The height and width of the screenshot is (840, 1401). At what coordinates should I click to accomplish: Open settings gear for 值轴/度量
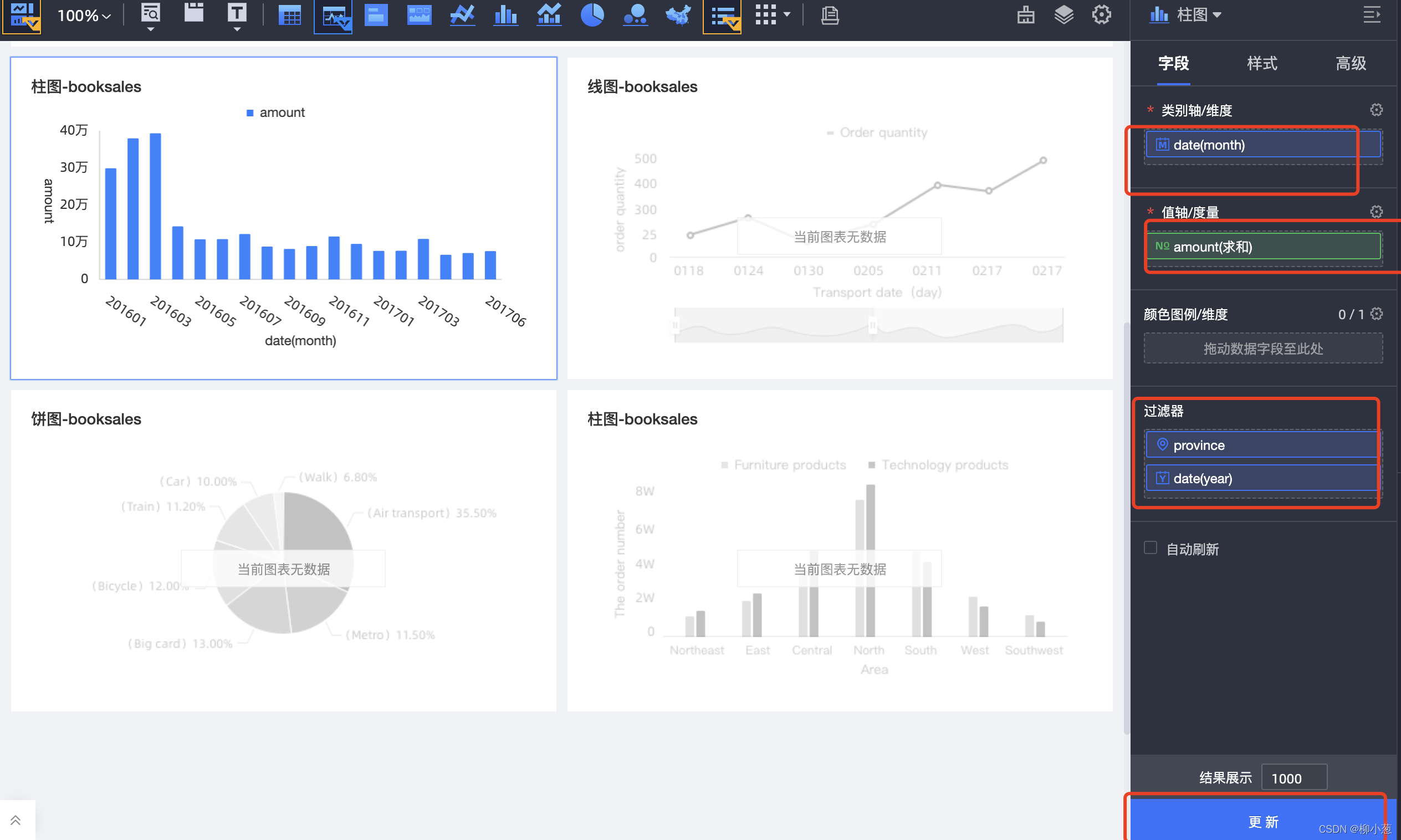coord(1376,212)
